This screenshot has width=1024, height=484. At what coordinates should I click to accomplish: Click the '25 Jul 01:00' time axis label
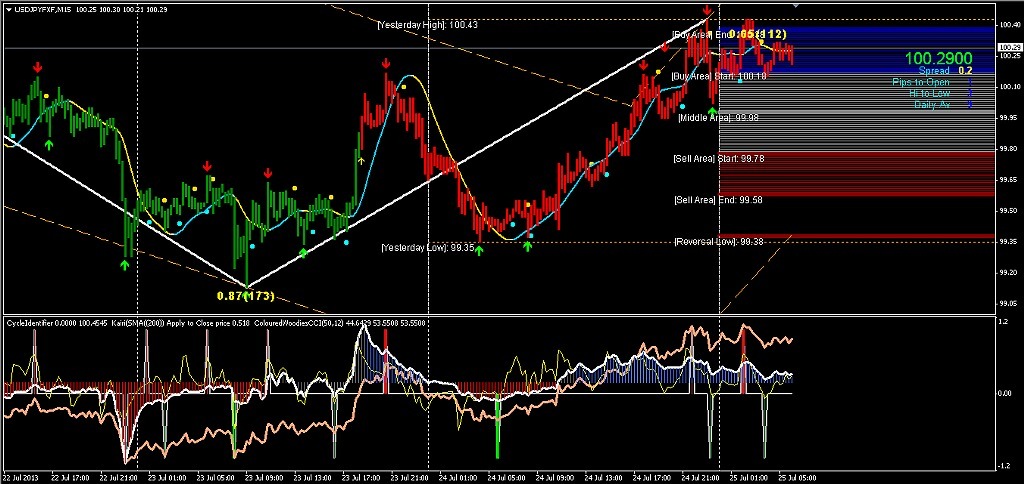750,477
